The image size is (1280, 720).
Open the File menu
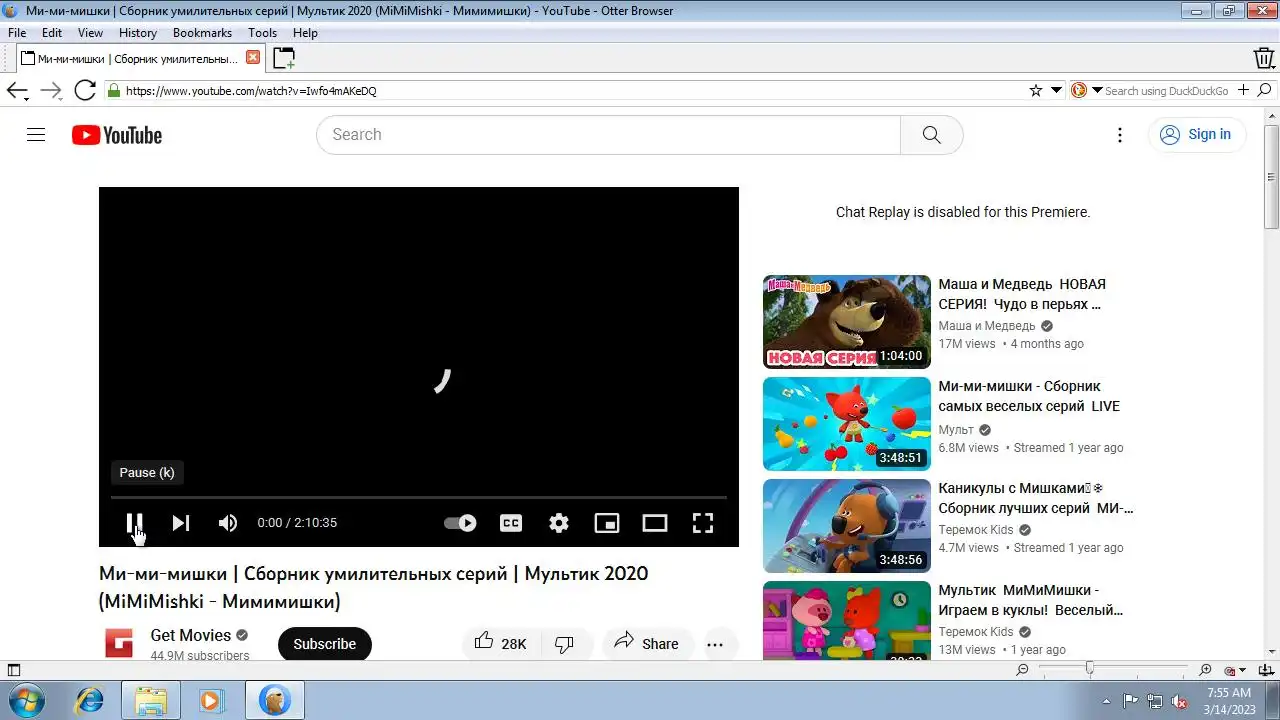(x=17, y=33)
